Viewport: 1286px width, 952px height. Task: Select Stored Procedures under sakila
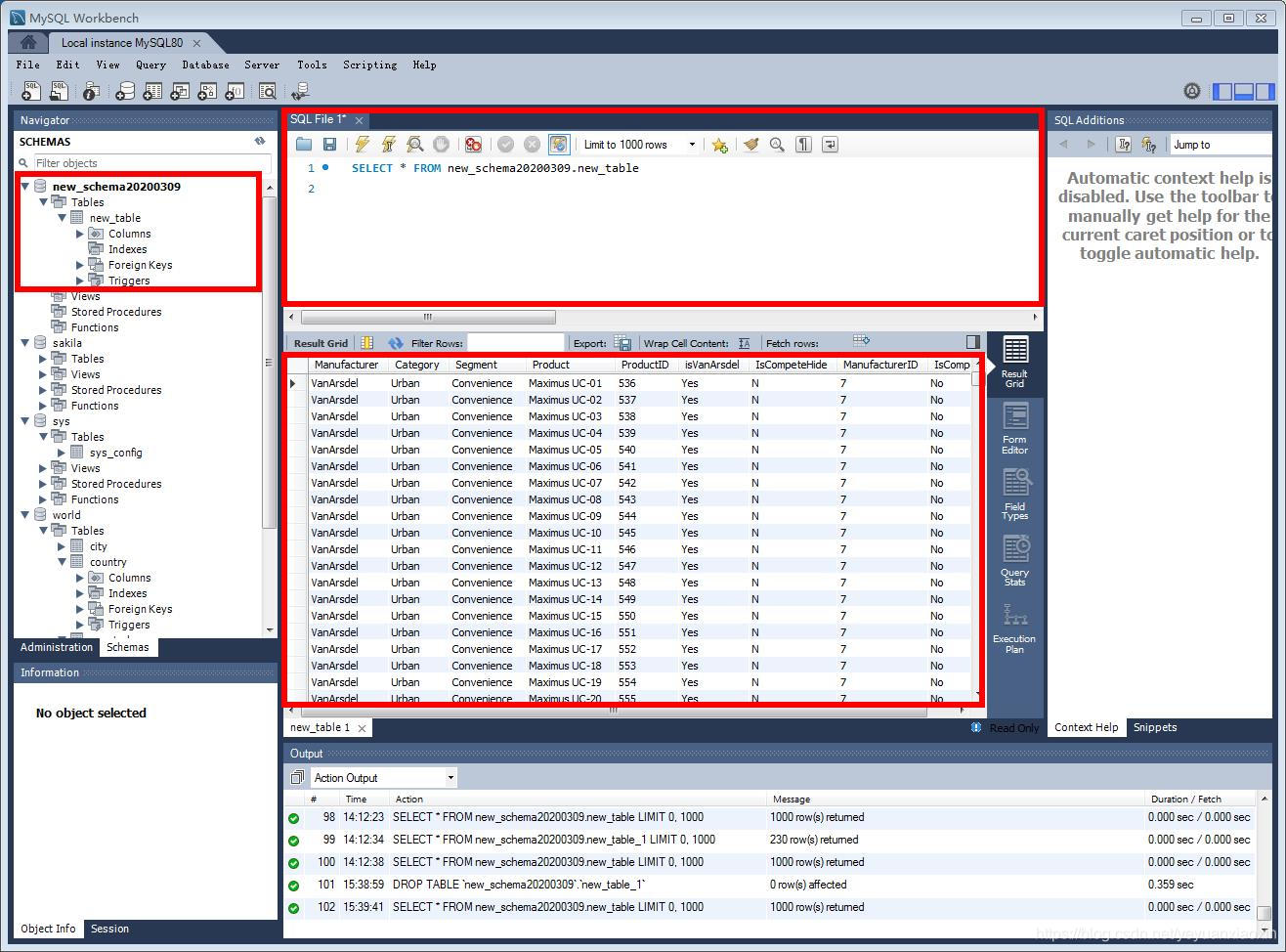point(116,390)
